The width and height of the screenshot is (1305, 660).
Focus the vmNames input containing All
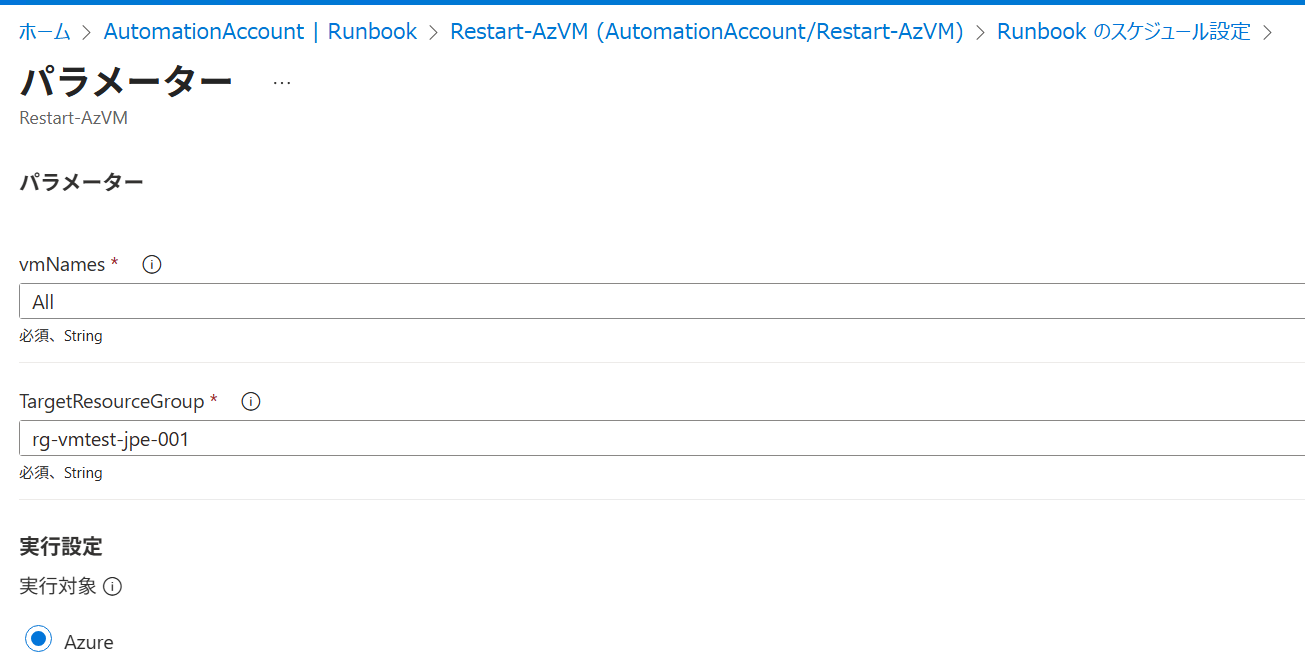point(660,301)
